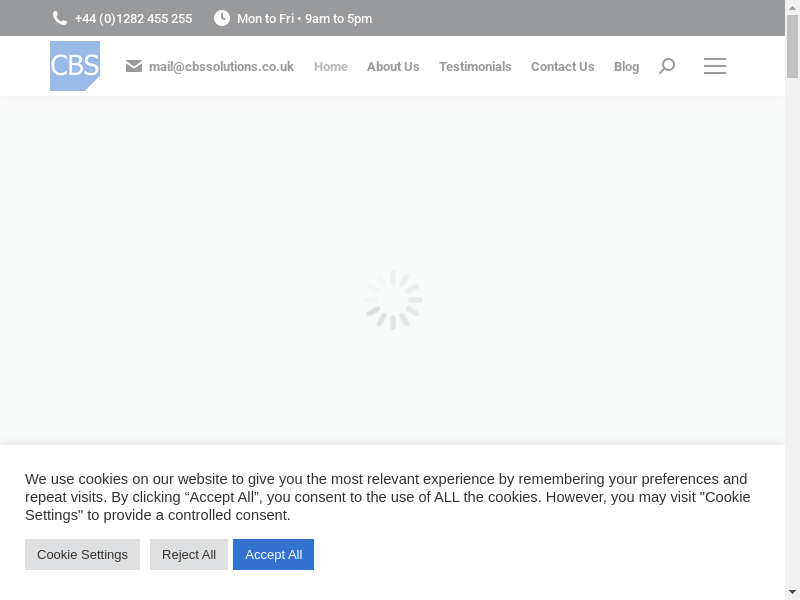Open Cookie Settings
800x600 pixels.
click(82, 554)
